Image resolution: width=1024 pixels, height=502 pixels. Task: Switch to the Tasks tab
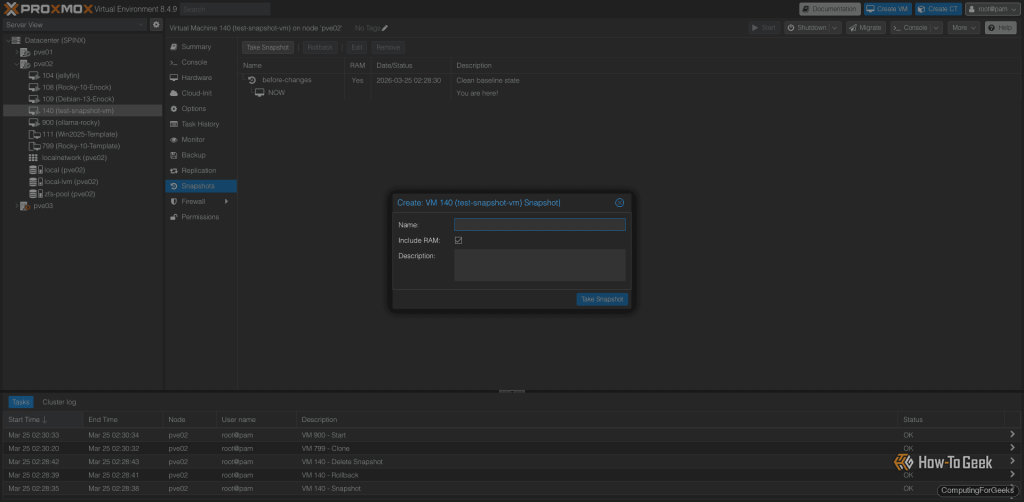pyautogui.click(x=21, y=402)
